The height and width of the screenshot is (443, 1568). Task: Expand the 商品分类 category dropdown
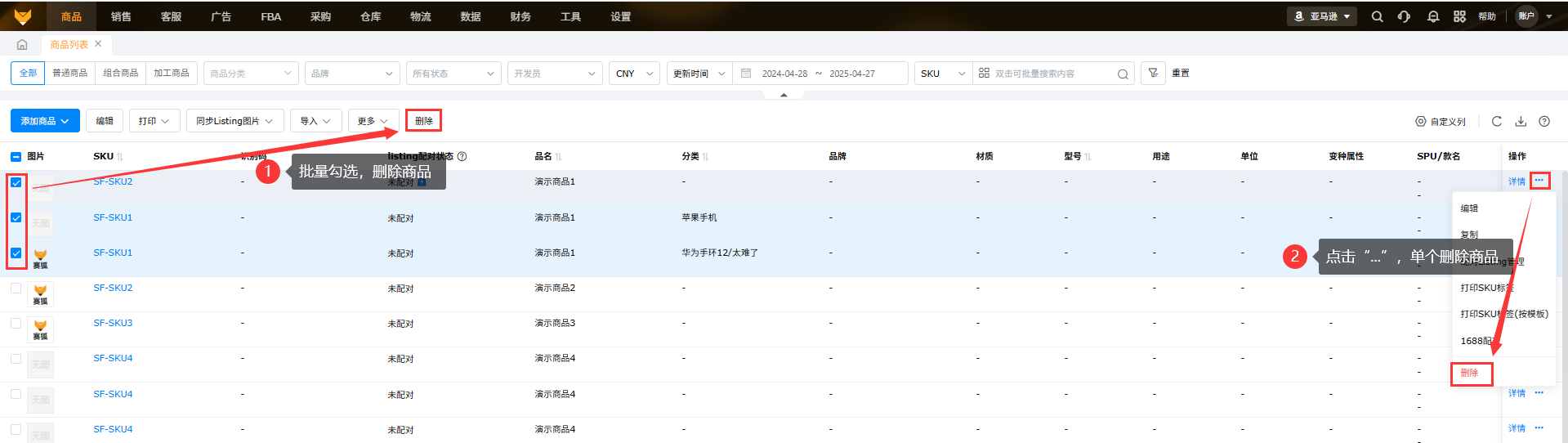pos(250,74)
